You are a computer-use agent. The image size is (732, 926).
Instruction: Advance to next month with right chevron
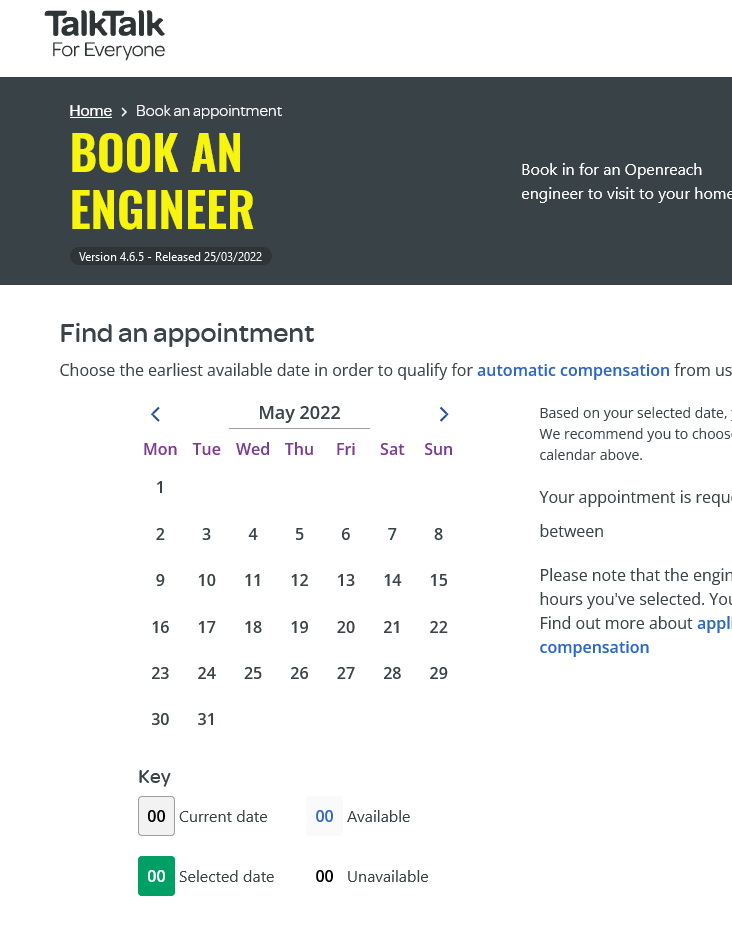click(x=444, y=414)
